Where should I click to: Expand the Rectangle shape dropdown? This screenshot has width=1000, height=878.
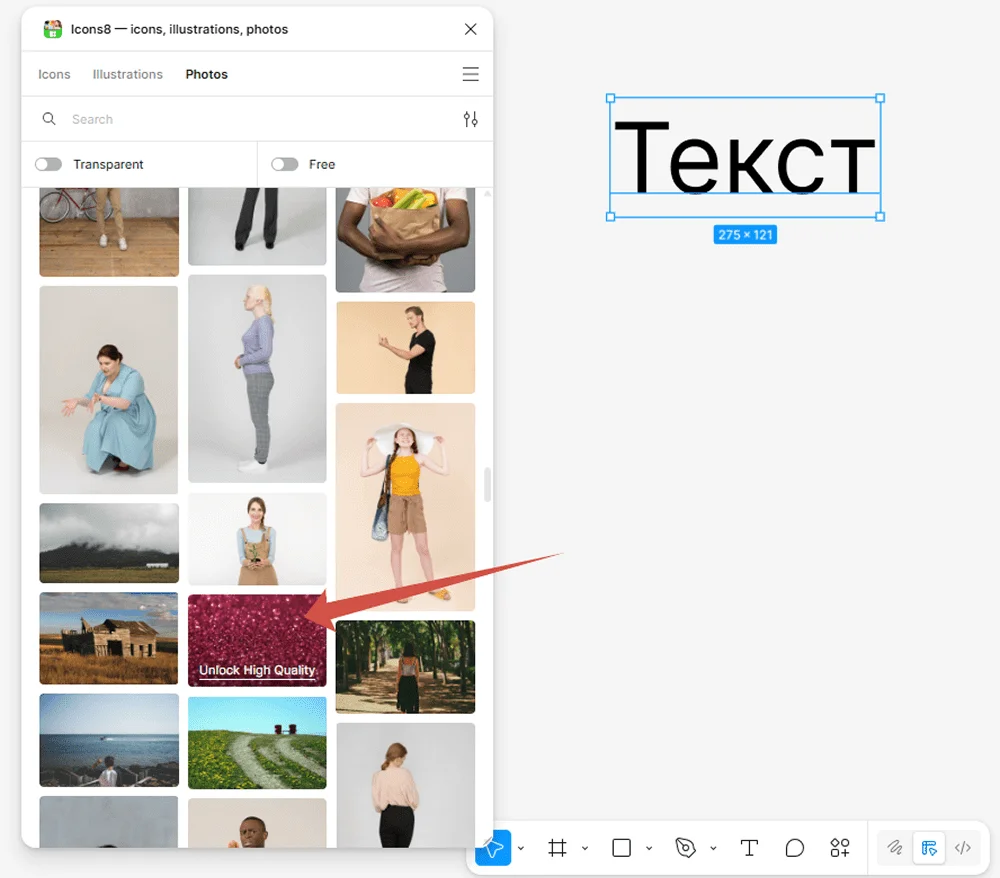click(649, 849)
